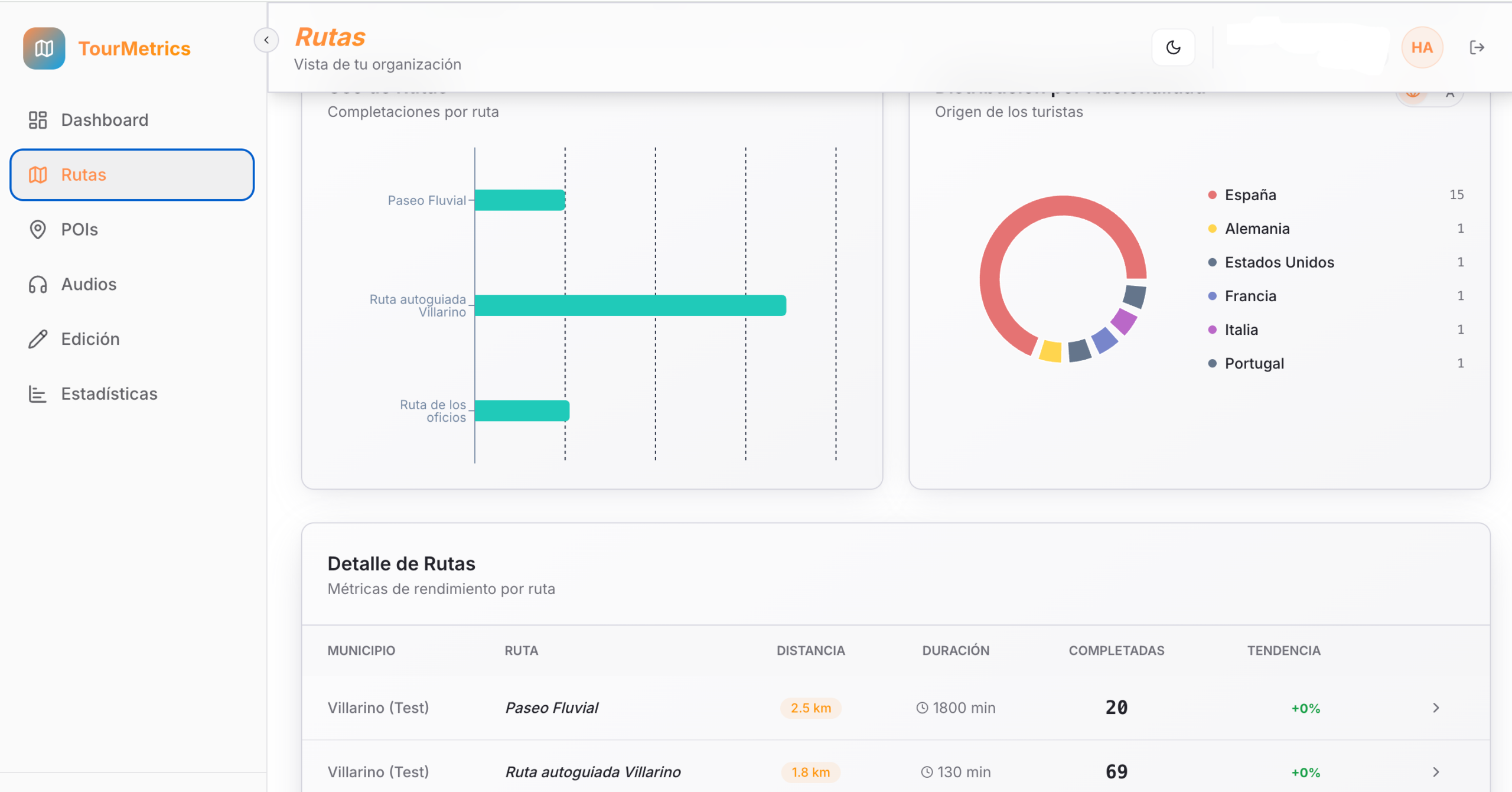Click the 1.8 km distance badge
The image size is (1512, 792).
point(811,772)
